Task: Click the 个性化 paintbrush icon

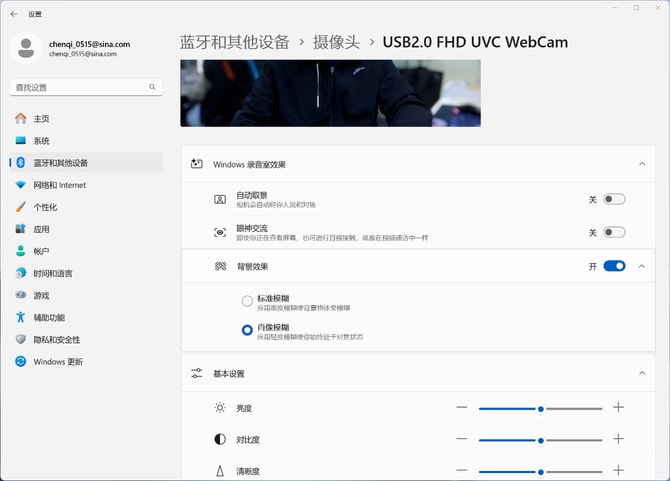Action: click(21, 207)
